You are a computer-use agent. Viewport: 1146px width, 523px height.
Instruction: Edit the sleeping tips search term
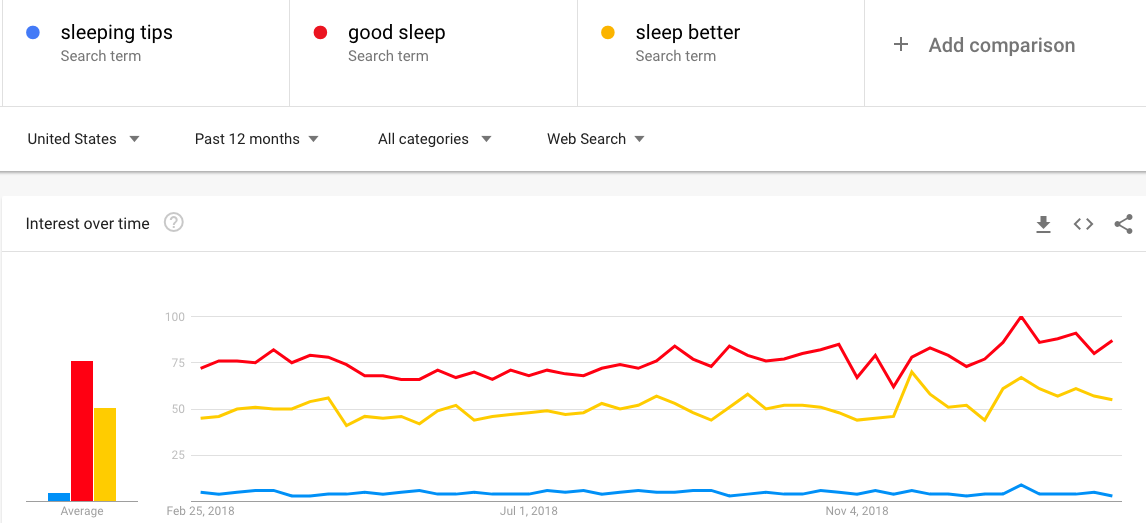116,33
